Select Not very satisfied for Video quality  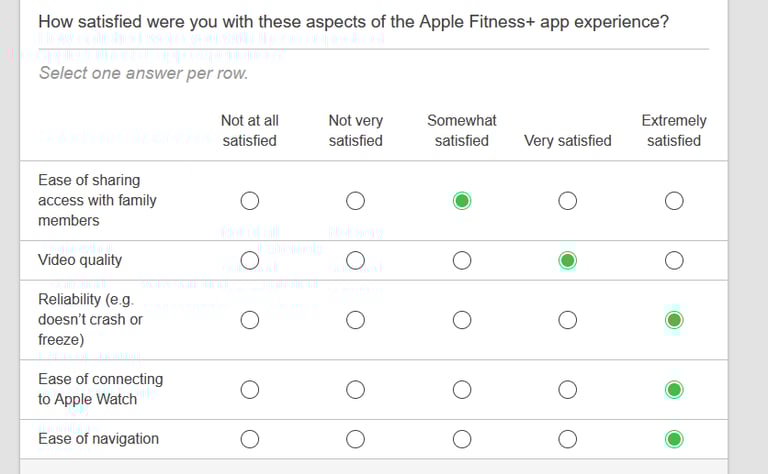356,261
